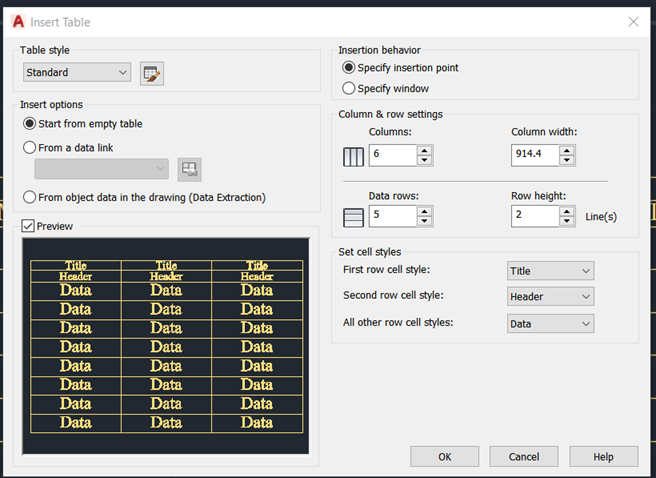The width and height of the screenshot is (656, 478).
Task: Open the Help button
Action: pyautogui.click(x=603, y=457)
